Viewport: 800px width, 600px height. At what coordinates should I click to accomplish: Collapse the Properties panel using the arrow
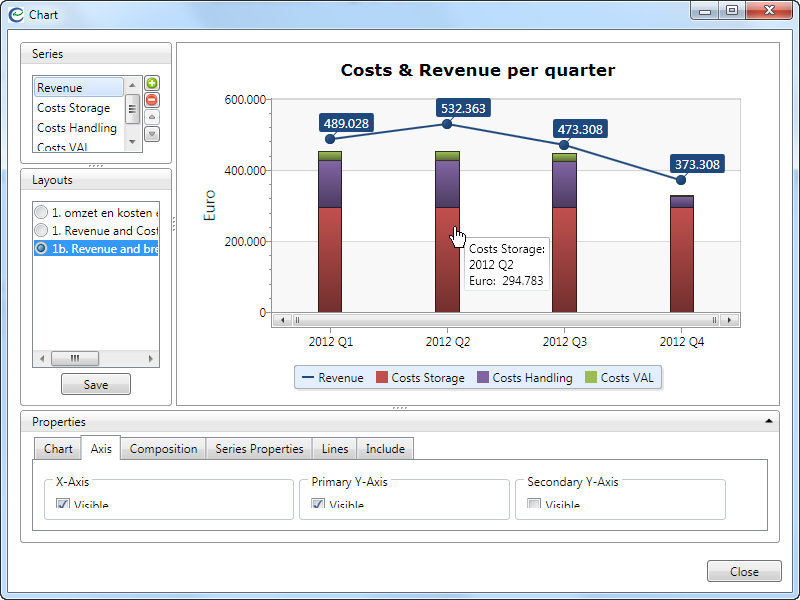point(767,422)
